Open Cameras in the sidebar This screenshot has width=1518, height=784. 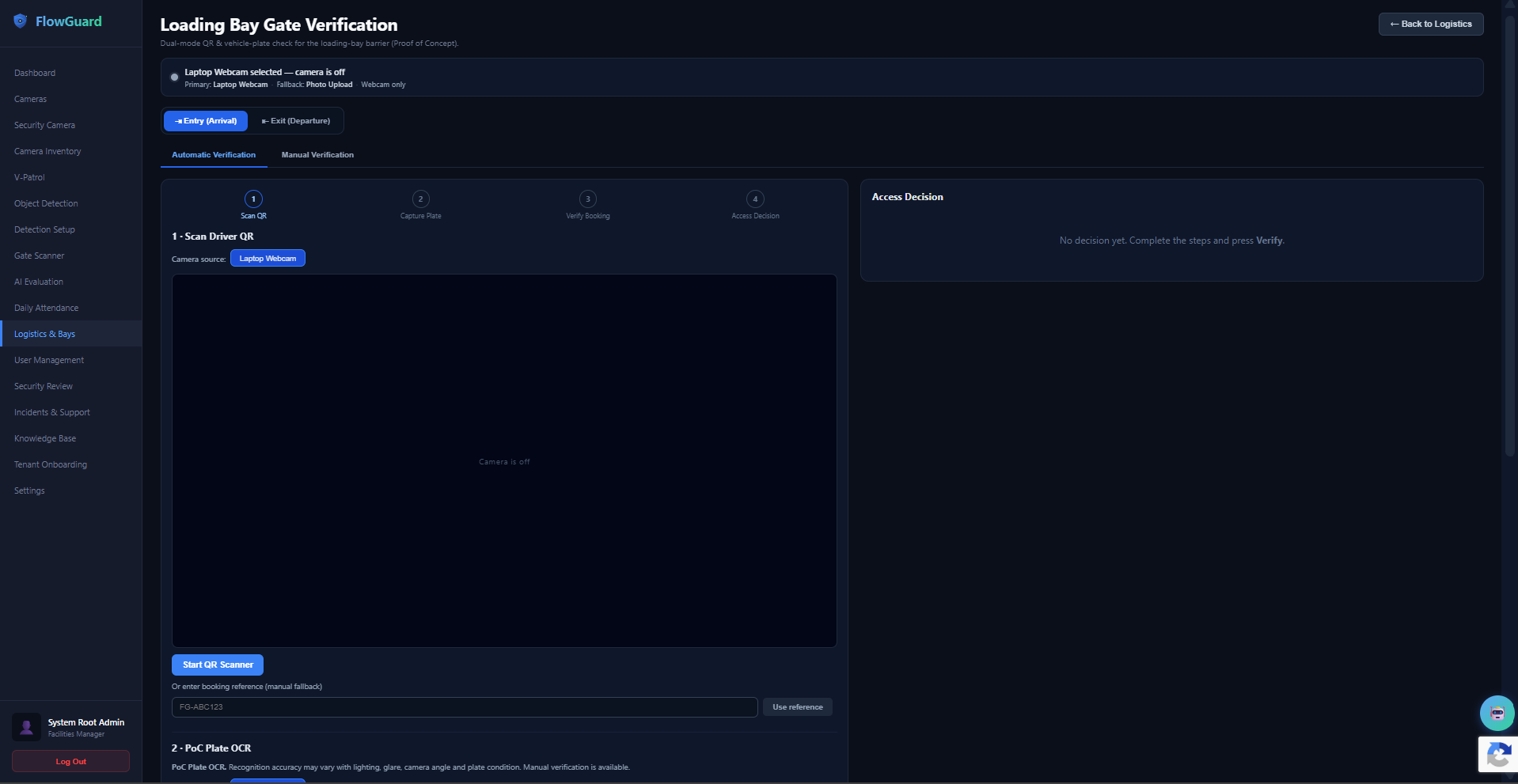pos(71,99)
